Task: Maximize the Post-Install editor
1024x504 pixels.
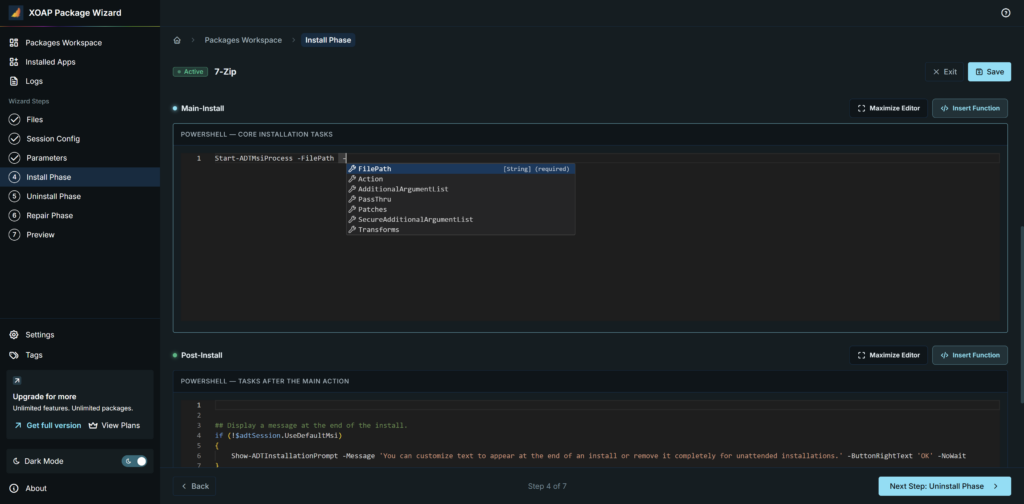Action: click(x=888, y=355)
